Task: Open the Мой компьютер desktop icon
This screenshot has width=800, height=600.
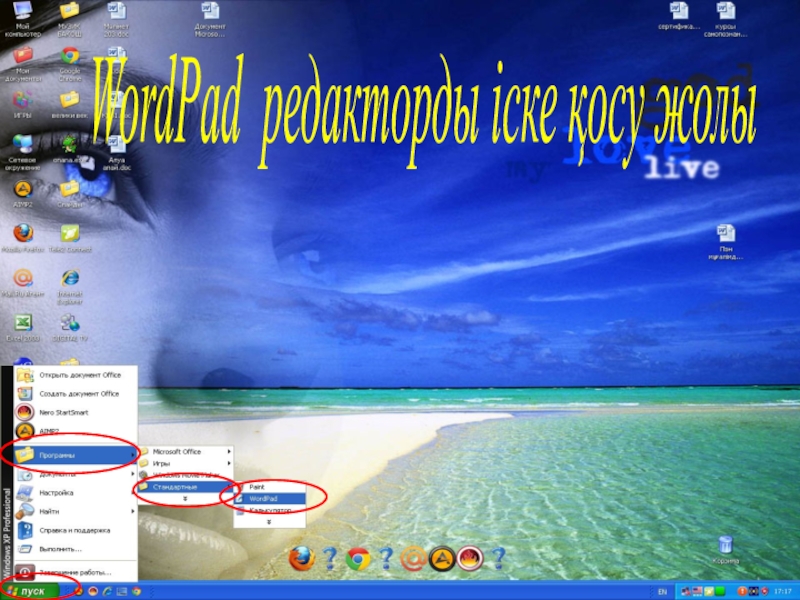Action: 22,19
